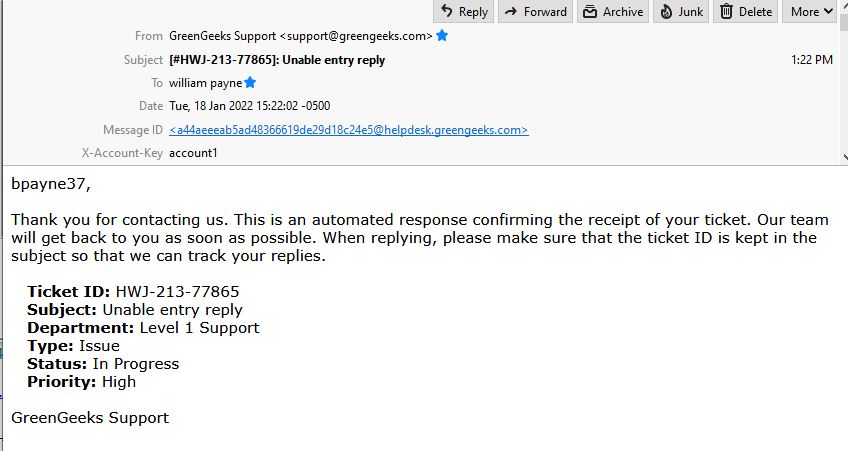Select the sender address support@greengeeks.com
848x451 pixels.
tap(355, 36)
